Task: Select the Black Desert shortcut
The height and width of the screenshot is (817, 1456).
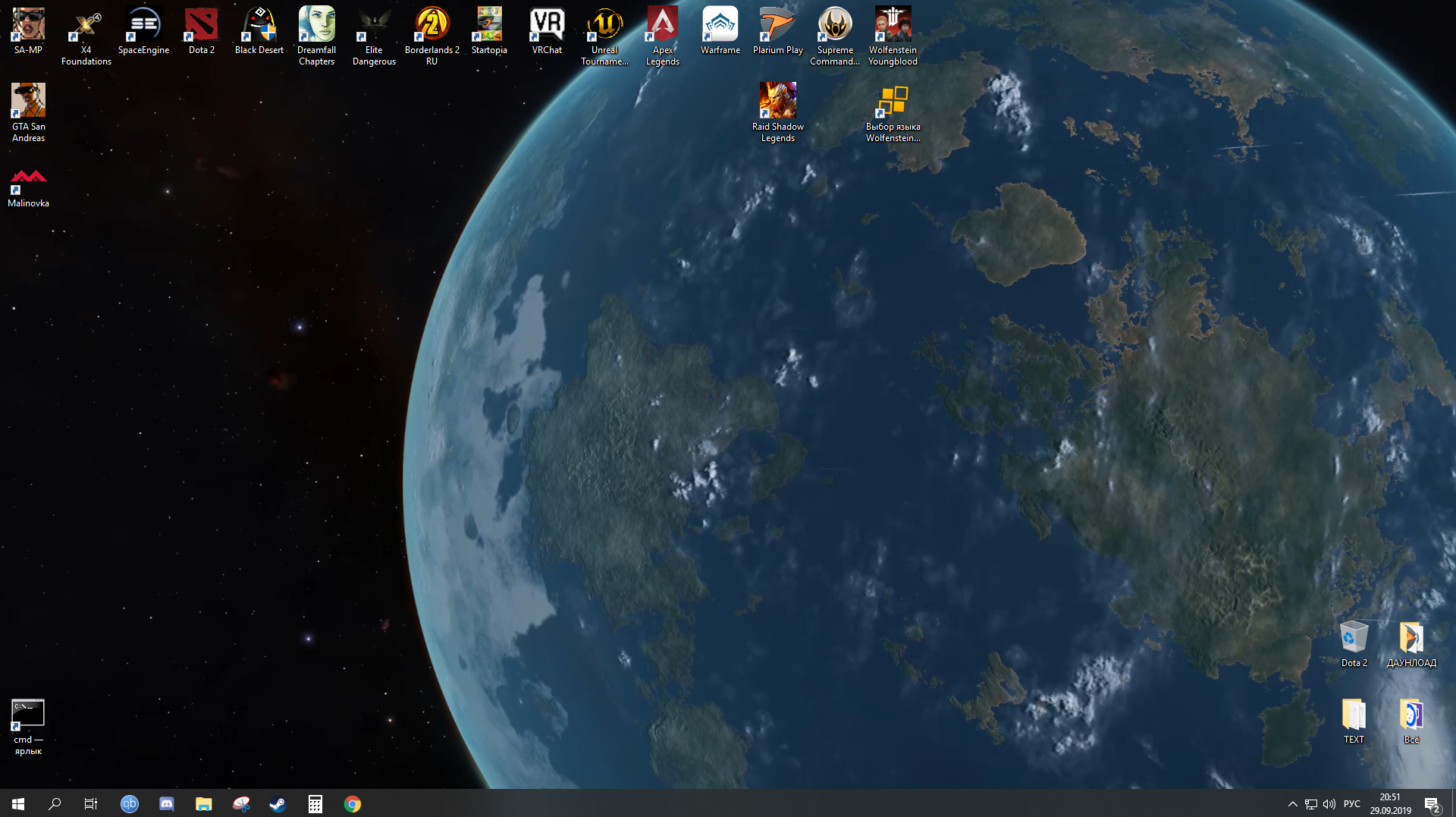Action: [259, 31]
